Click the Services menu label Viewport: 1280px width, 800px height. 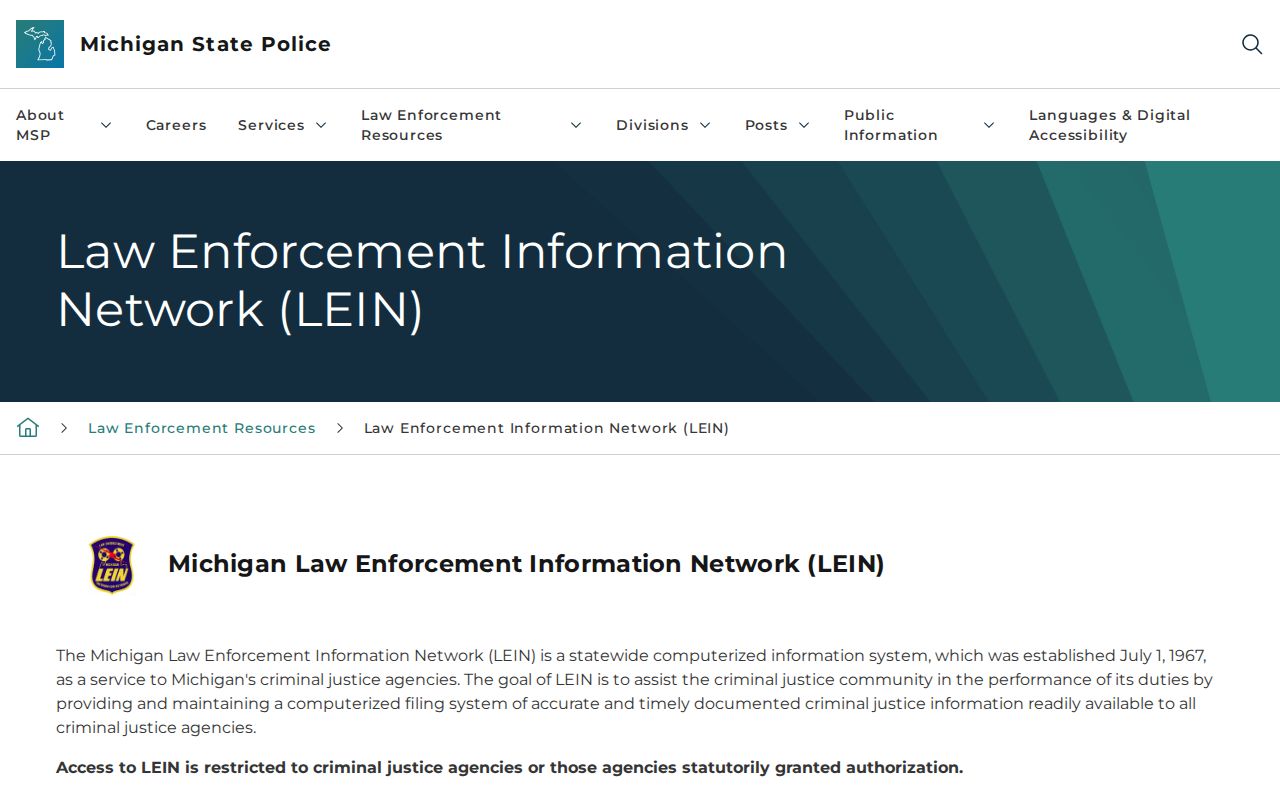pyautogui.click(x=271, y=125)
